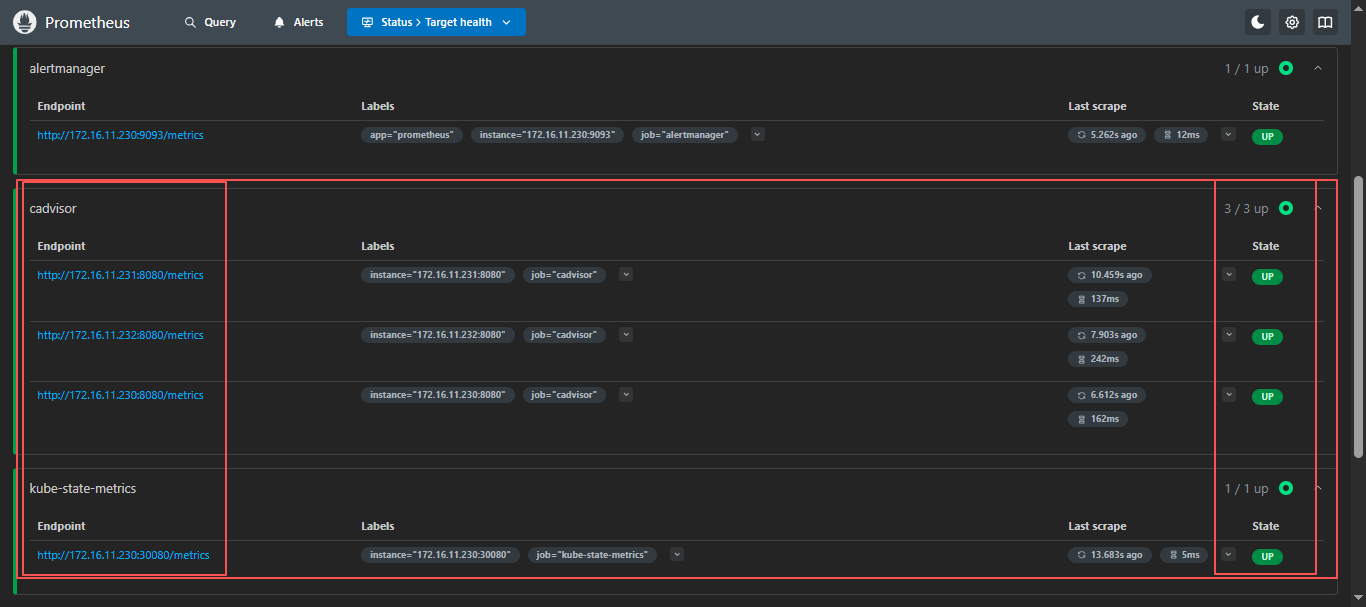Click the Alerts bell icon

(280, 22)
